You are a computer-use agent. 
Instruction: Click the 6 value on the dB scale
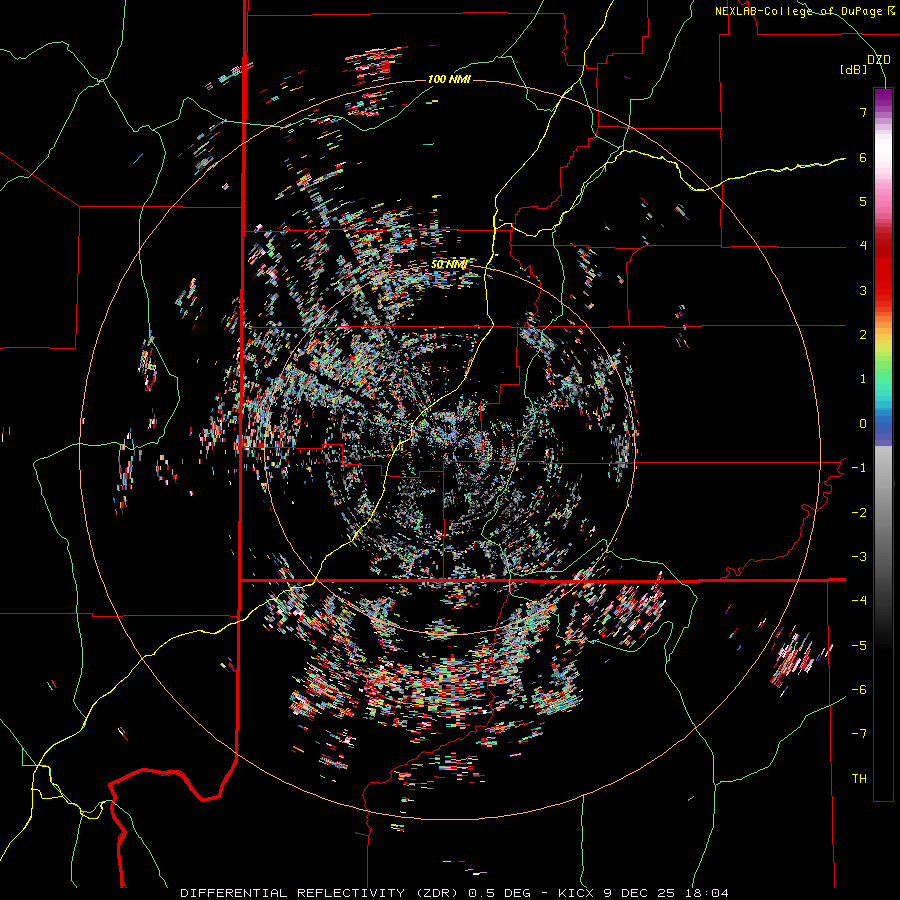click(x=863, y=157)
